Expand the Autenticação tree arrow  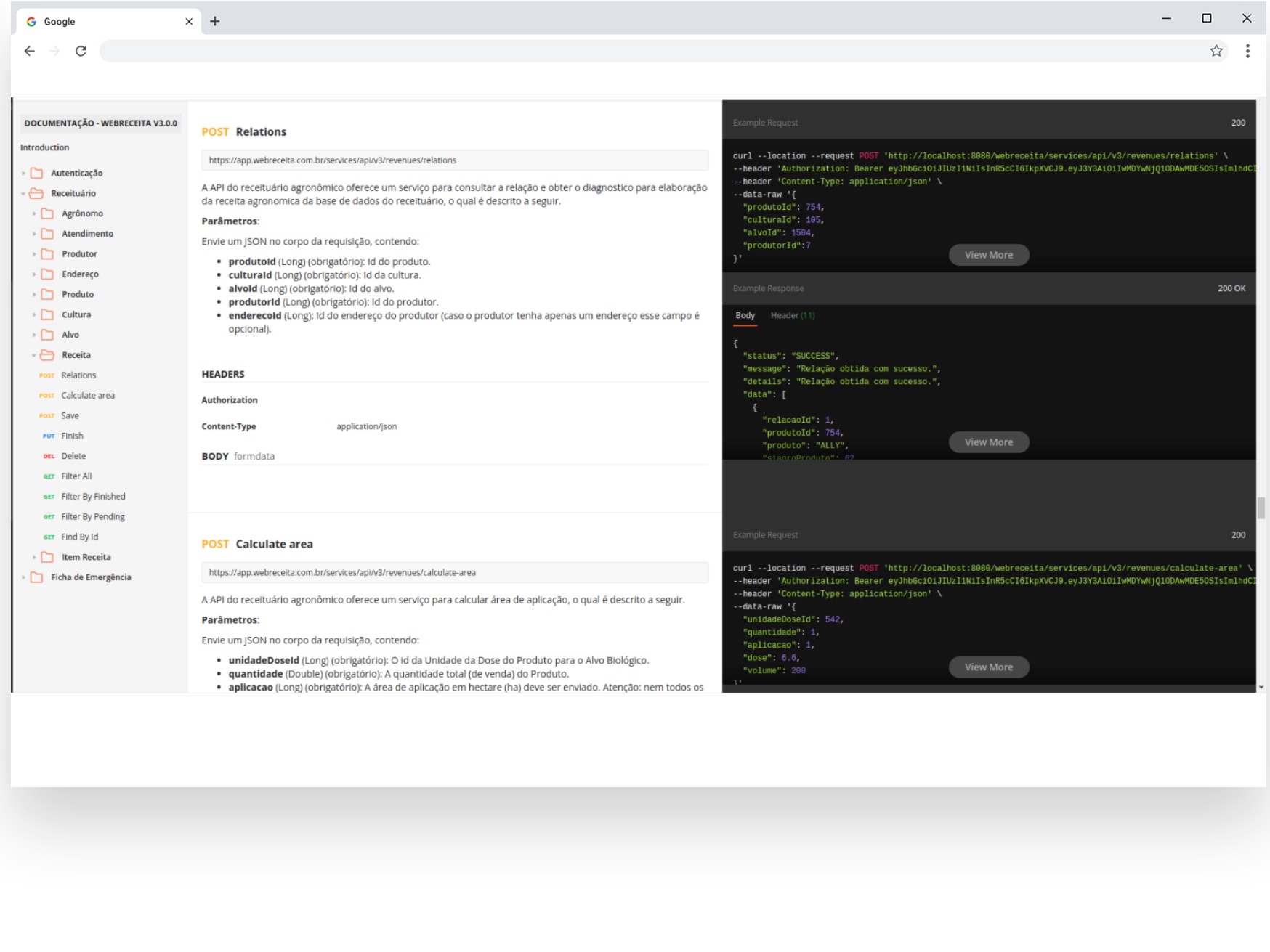click(x=23, y=174)
